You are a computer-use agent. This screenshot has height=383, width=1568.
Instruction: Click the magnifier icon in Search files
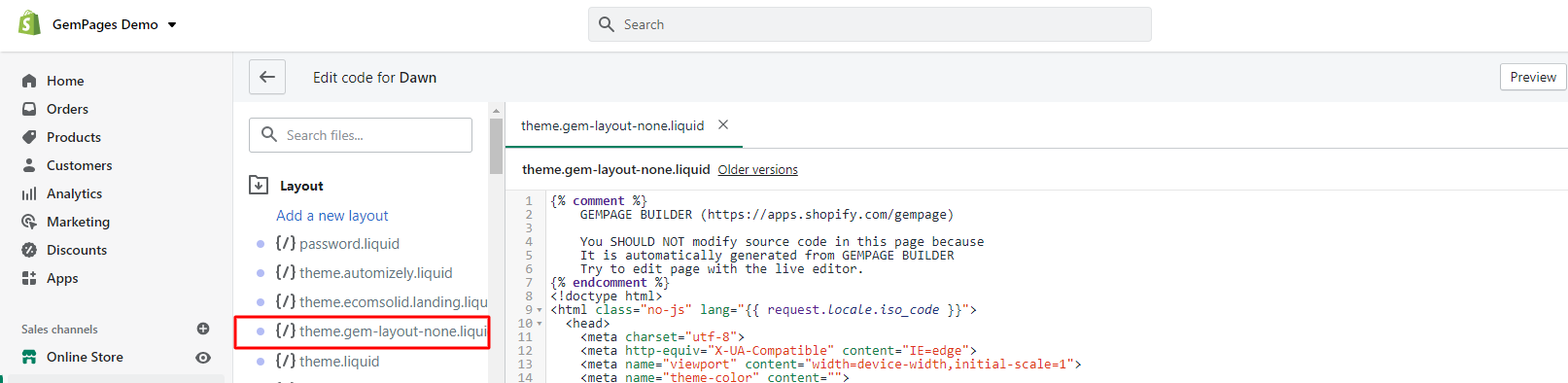269,135
